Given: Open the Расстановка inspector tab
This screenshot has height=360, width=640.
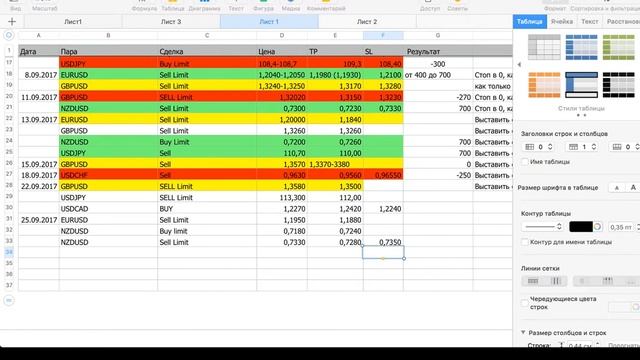Looking at the screenshot, I should coord(623,22).
